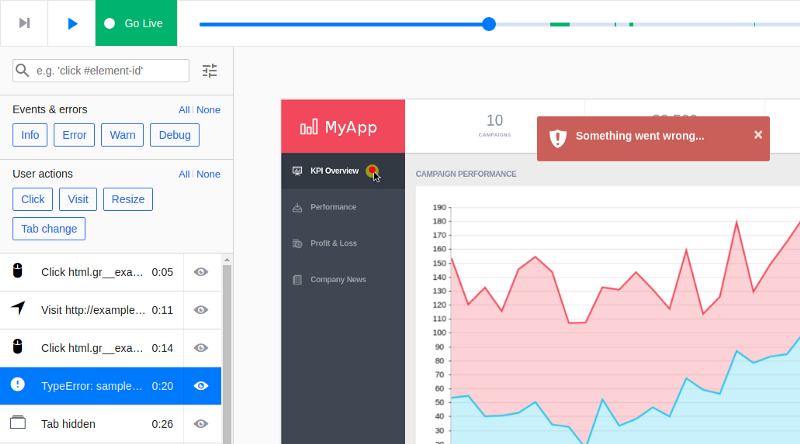Toggle eye icon for Visit event
This screenshot has width=800, height=444.
(x=201, y=310)
